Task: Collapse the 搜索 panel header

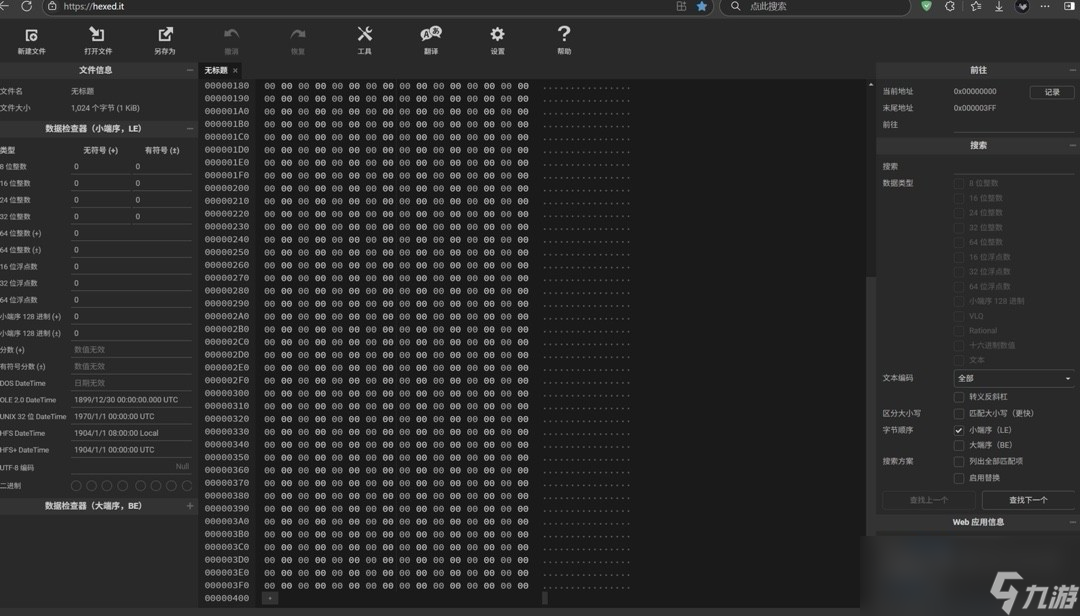Action: click(1072, 146)
